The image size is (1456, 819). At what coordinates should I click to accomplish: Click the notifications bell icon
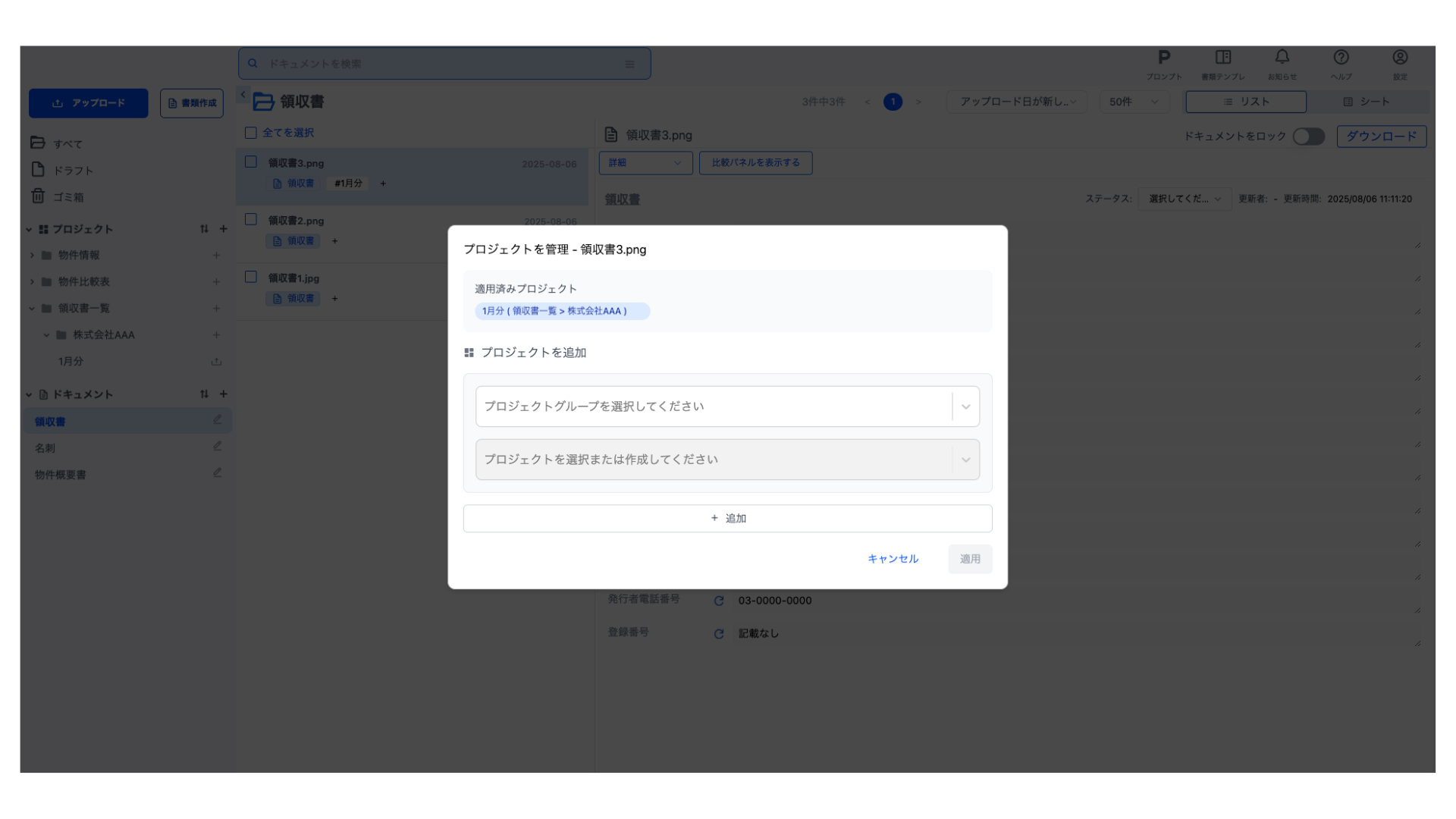pos(1282,58)
